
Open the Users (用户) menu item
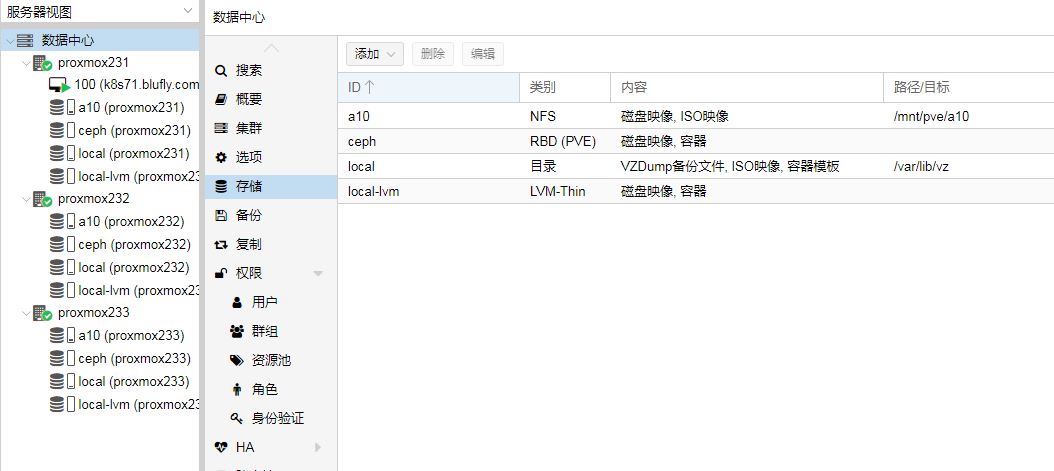264,302
